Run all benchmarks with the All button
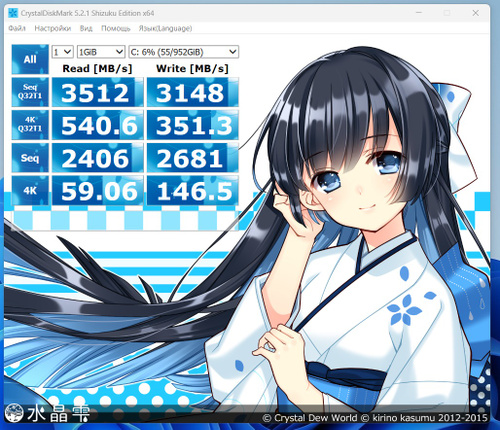 click(30, 59)
